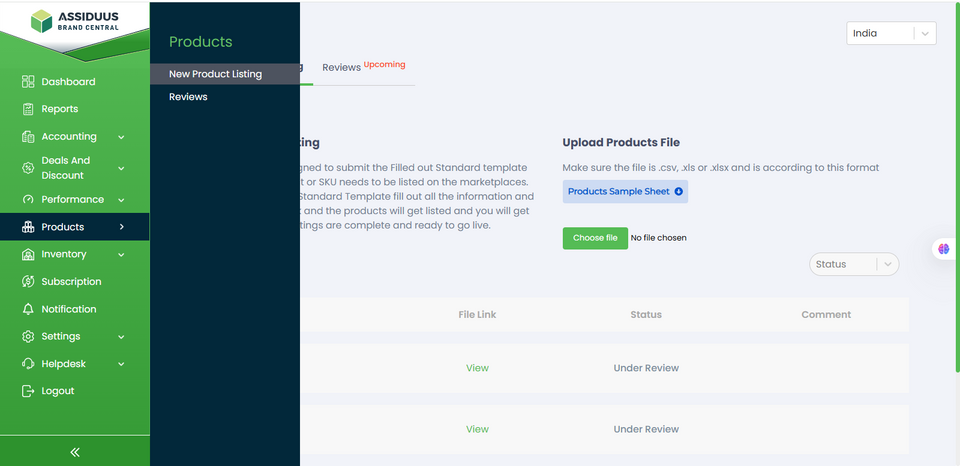Select Reviews in Products flyout menu
960x466 pixels.
tap(188, 97)
